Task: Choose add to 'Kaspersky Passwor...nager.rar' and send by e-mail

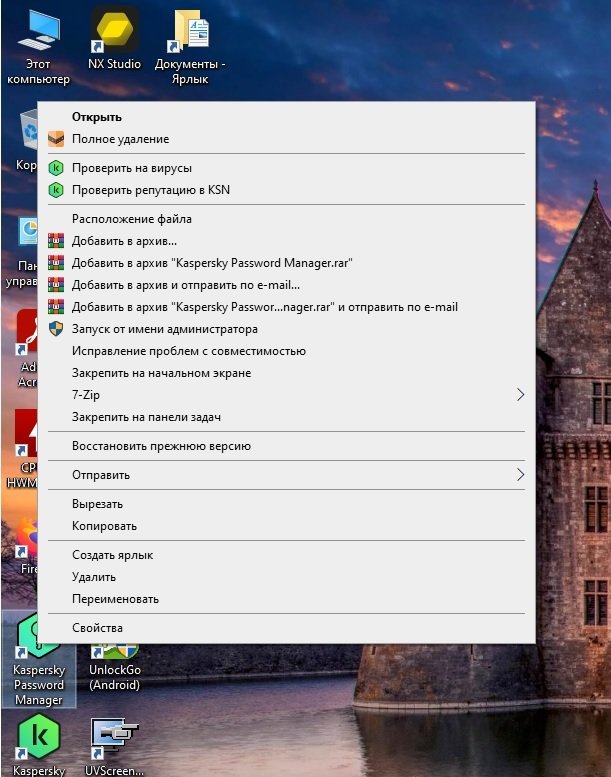Action: coord(286,307)
